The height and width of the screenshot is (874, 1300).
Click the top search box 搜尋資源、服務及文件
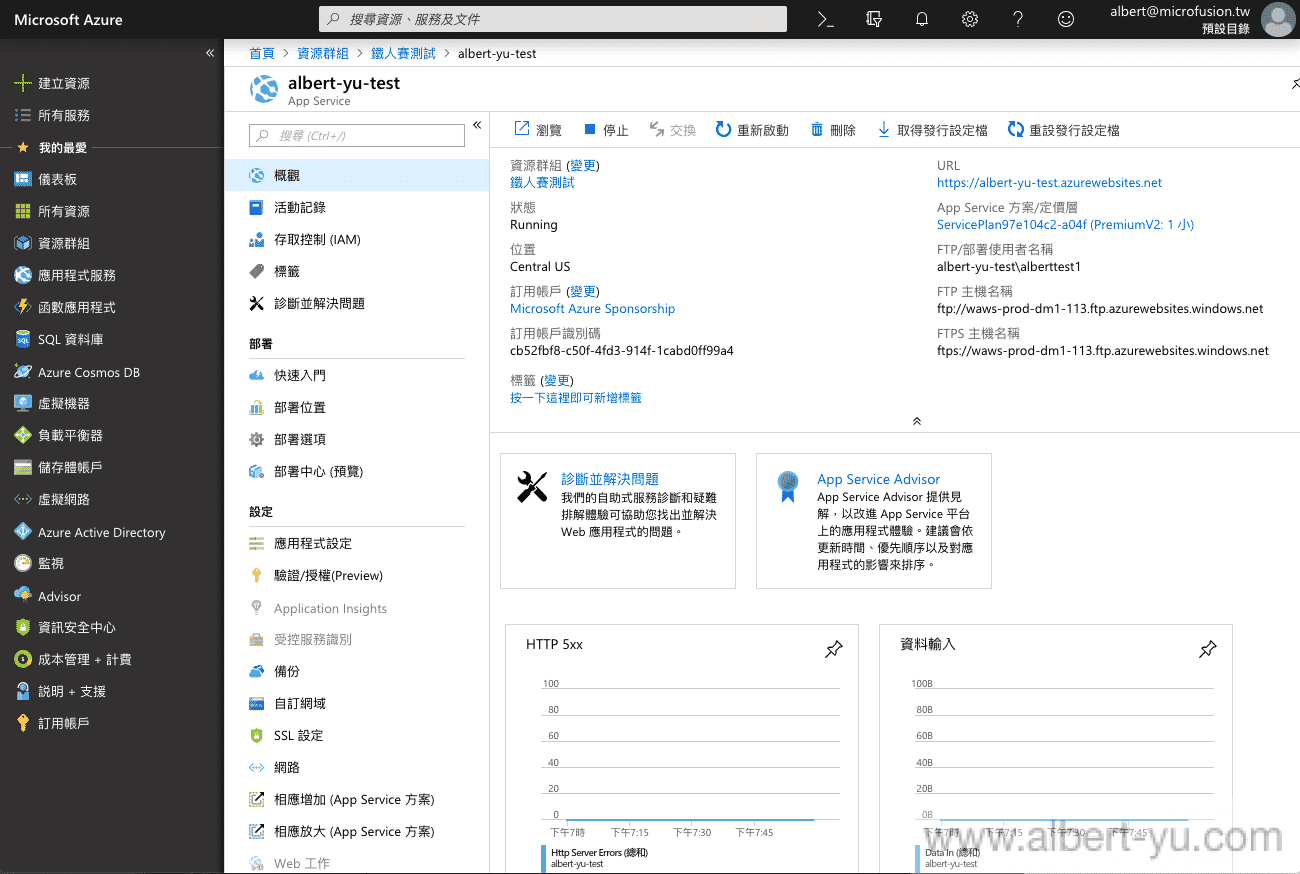[x=553, y=19]
